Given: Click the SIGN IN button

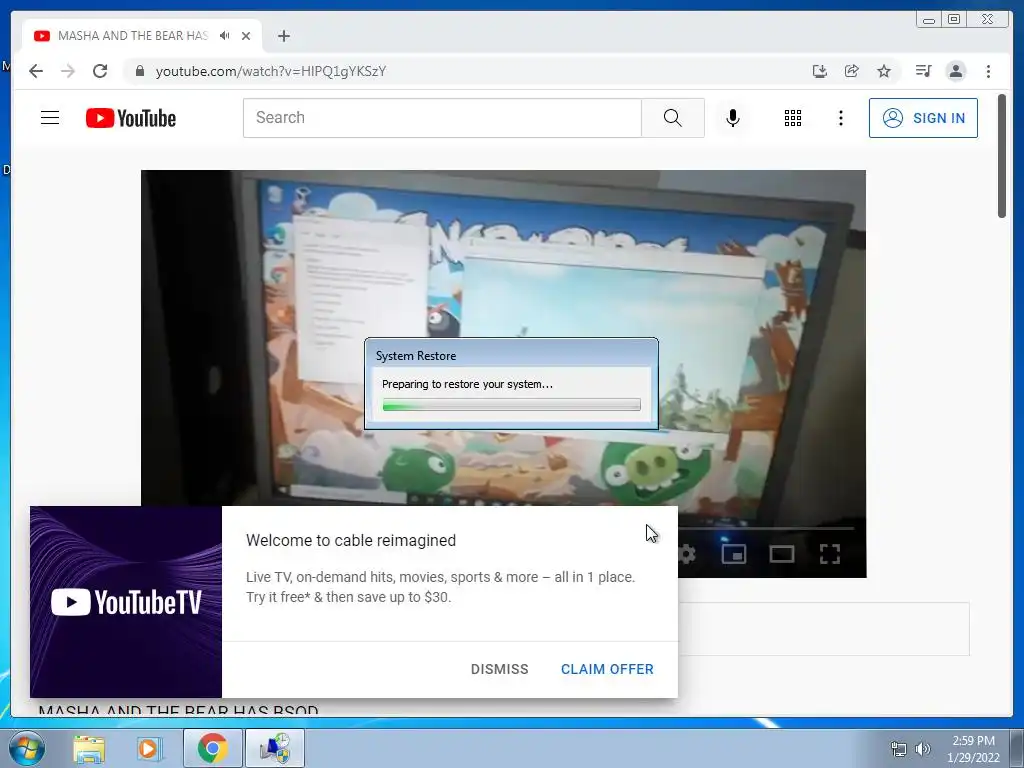Looking at the screenshot, I should [x=923, y=118].
